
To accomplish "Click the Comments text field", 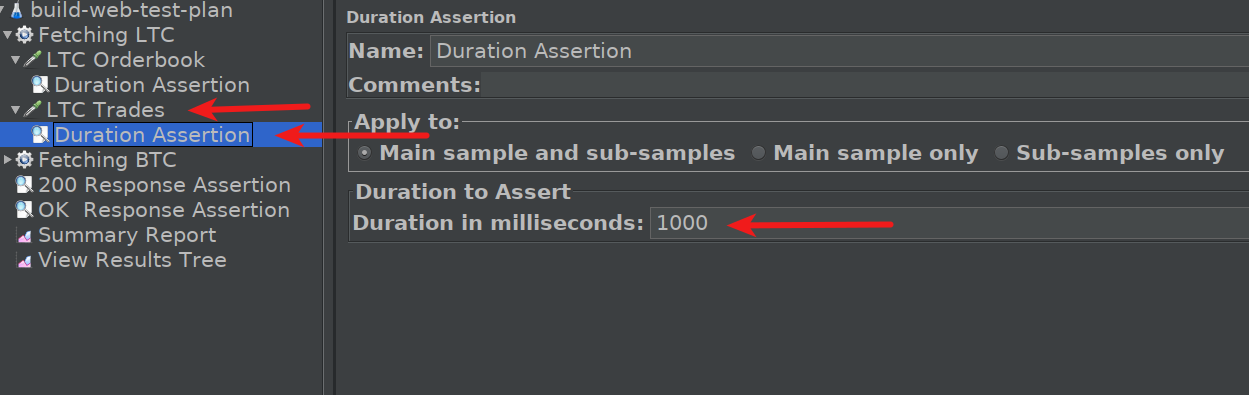I will pyautogui.click(x=864, y=85).
